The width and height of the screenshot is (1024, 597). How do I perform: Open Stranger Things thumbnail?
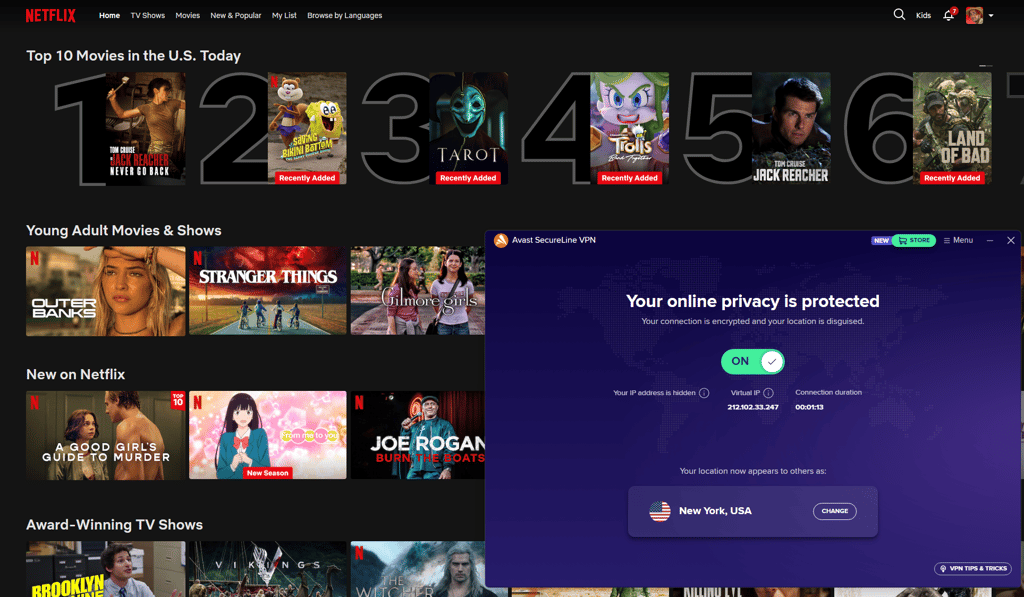(x=268, y=291)
